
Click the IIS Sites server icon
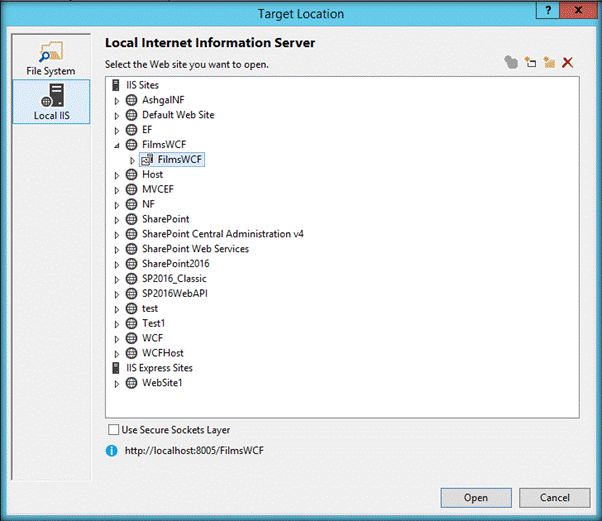[x=116, y=85]
